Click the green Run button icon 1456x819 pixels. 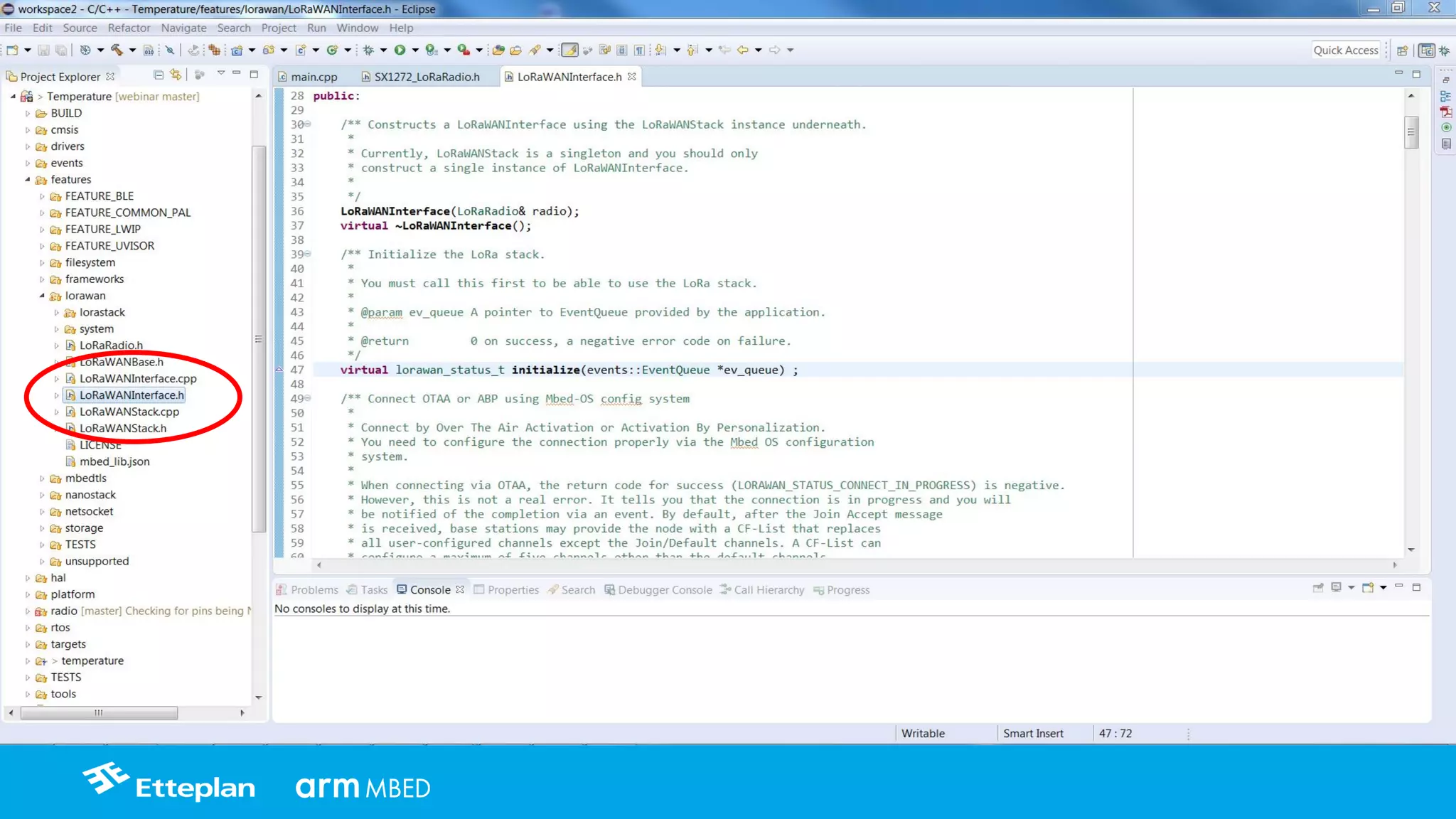(400, 50)
